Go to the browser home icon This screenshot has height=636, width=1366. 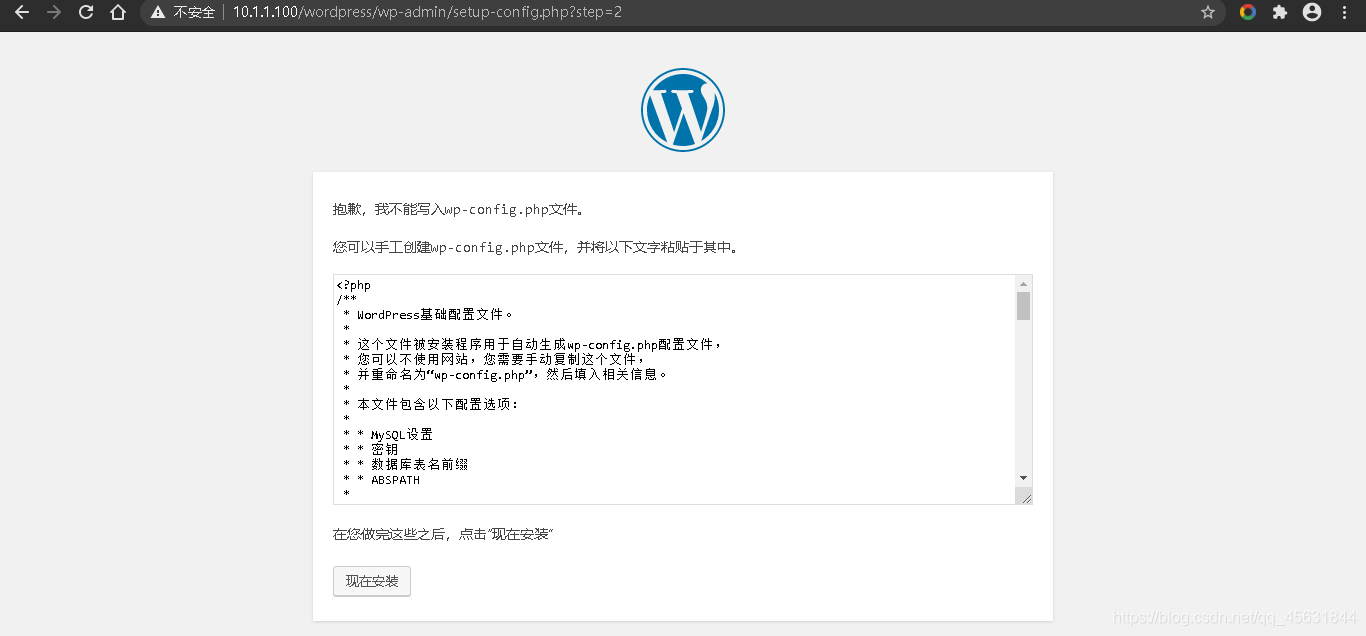tap(118, 12)
